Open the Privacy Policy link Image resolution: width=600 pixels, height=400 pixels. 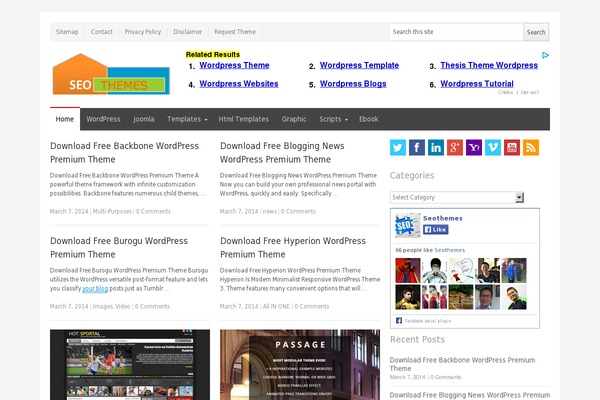143,32
